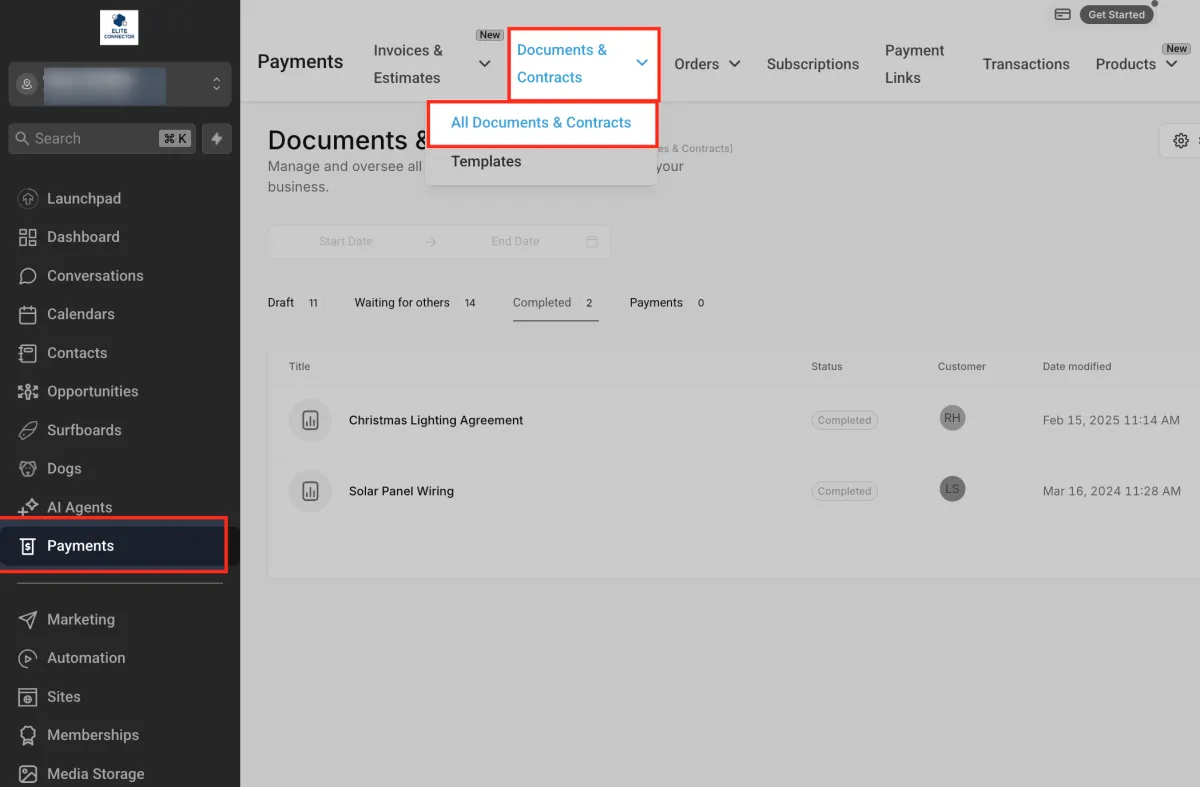The height and width of the screenshot is (787, 1200).
Task: Open the Transactions tab
Action: tap(1026, 64)
